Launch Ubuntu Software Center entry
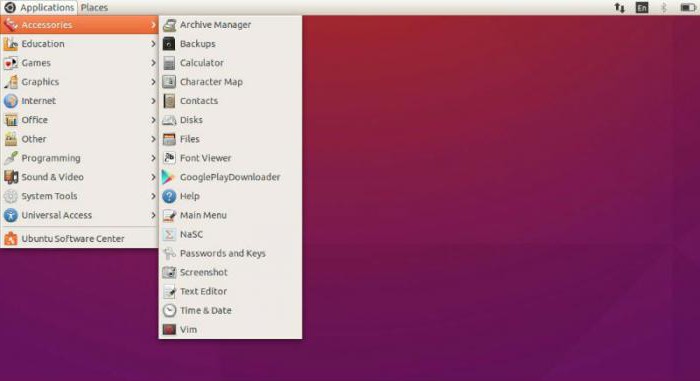 79,239
